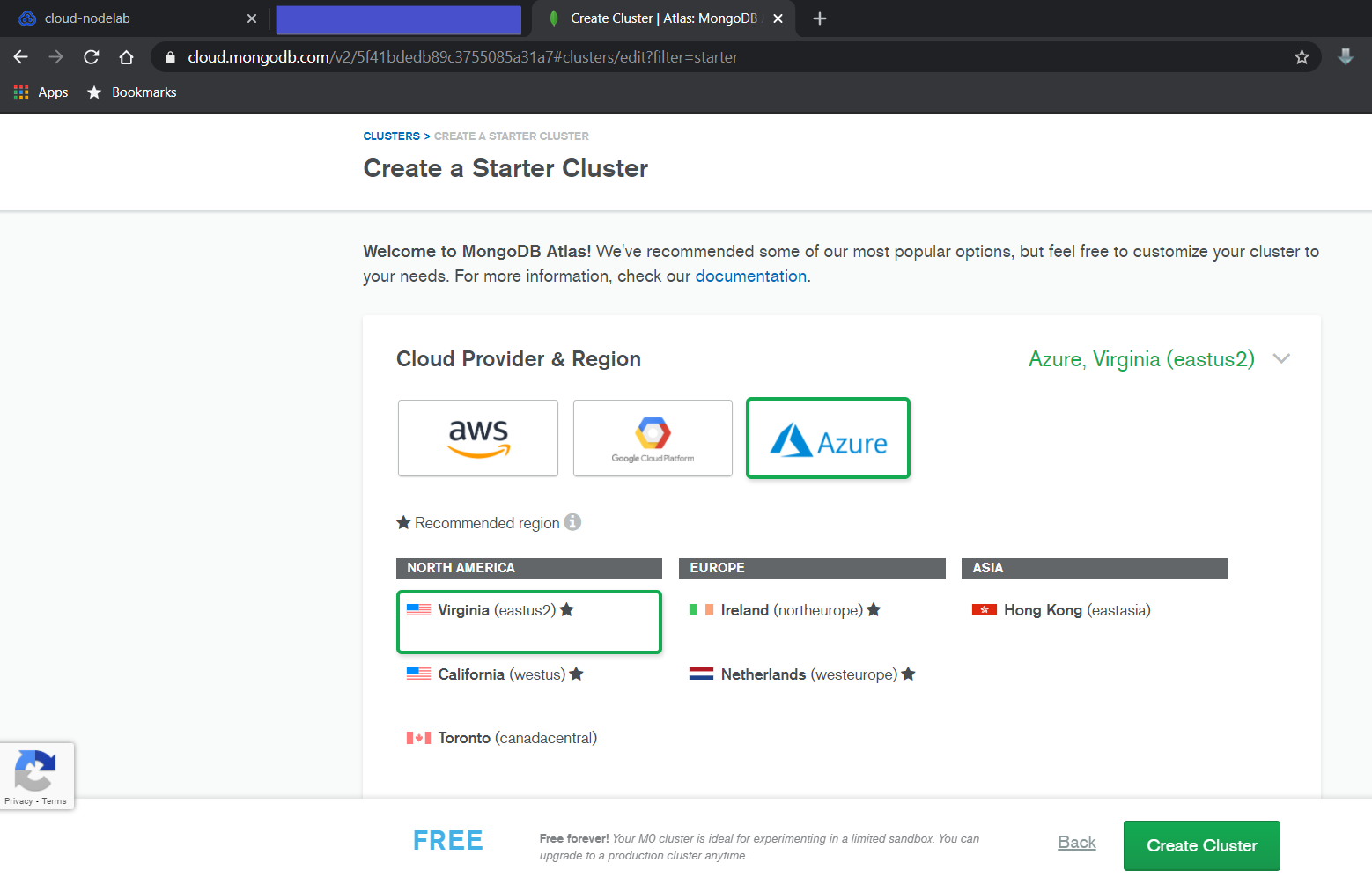Close the cloud-nodelab tab

coord(252,18)
